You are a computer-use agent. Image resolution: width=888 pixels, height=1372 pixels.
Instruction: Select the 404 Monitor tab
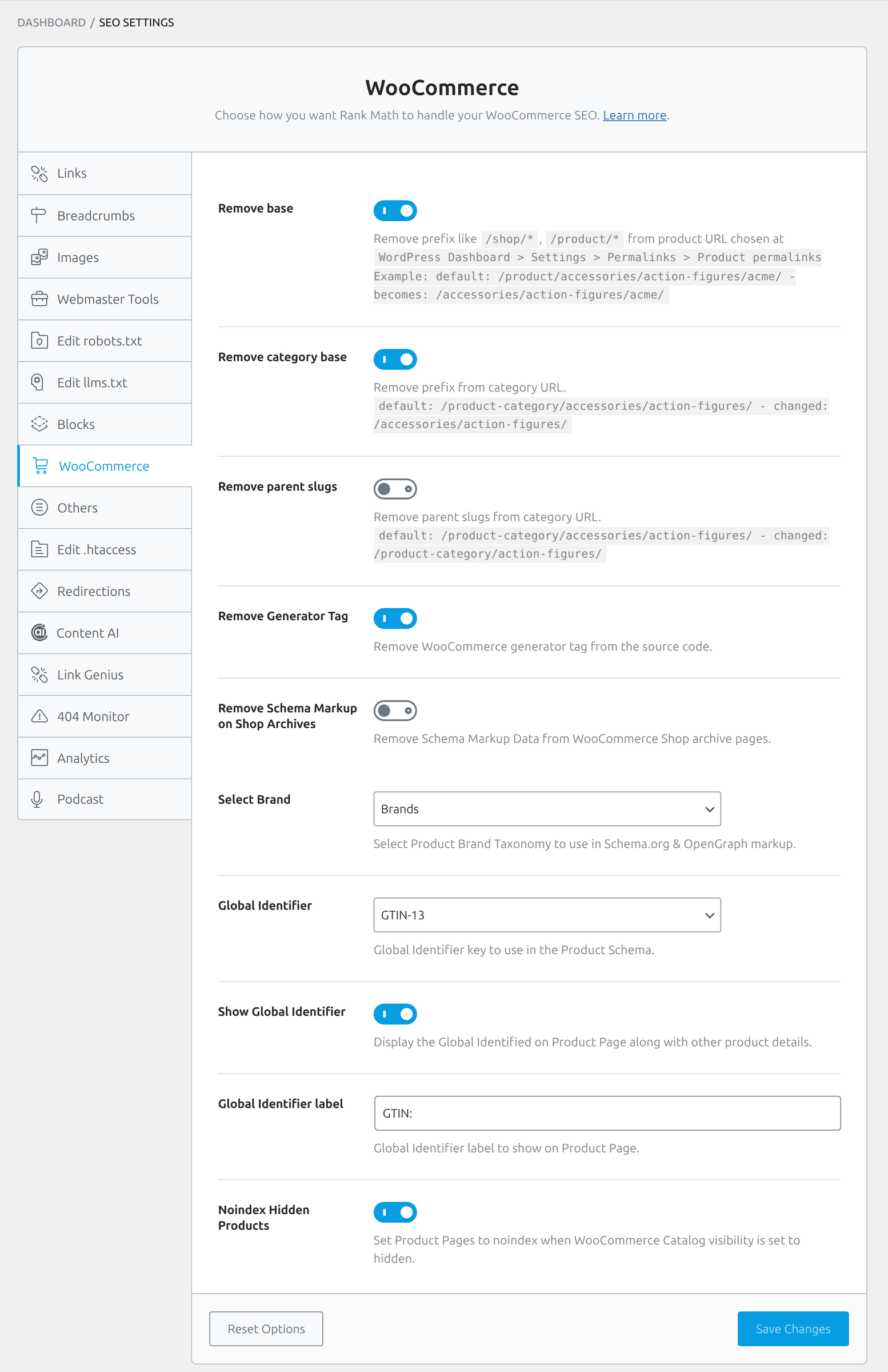pyautogui.click(x=105, y=716)
